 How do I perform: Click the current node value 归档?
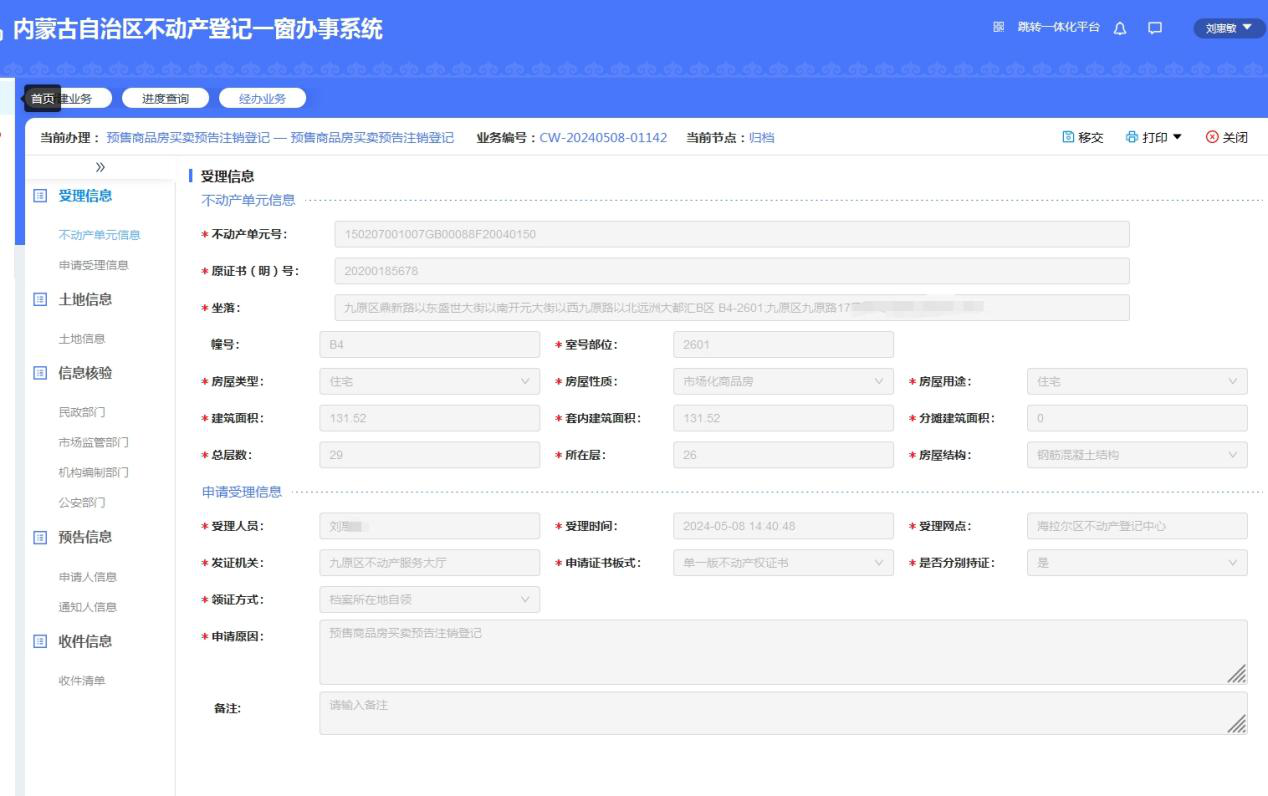[x=762, y=137]
